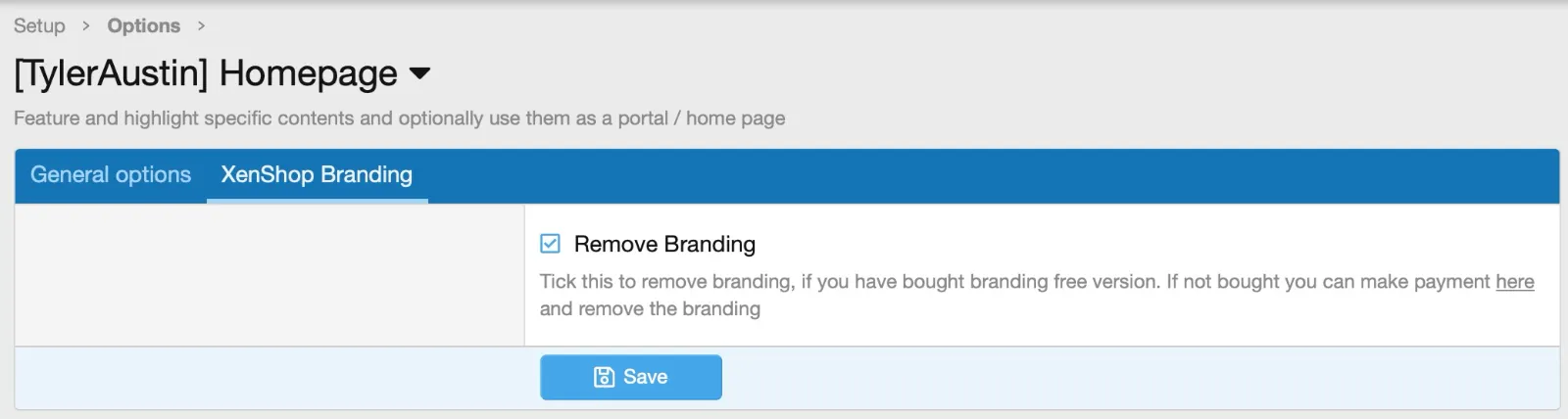Click the chevron after the Setup breadcrumb
Viewport: 1568px width, 419px height.
click(x=86, y=25)
